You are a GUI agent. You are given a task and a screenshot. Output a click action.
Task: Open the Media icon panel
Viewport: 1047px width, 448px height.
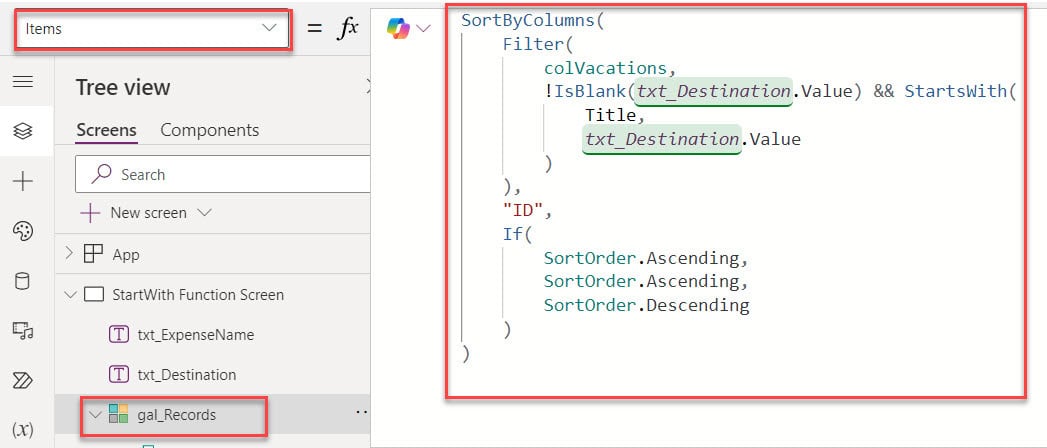pyautogui.click(x=22, y=330)
